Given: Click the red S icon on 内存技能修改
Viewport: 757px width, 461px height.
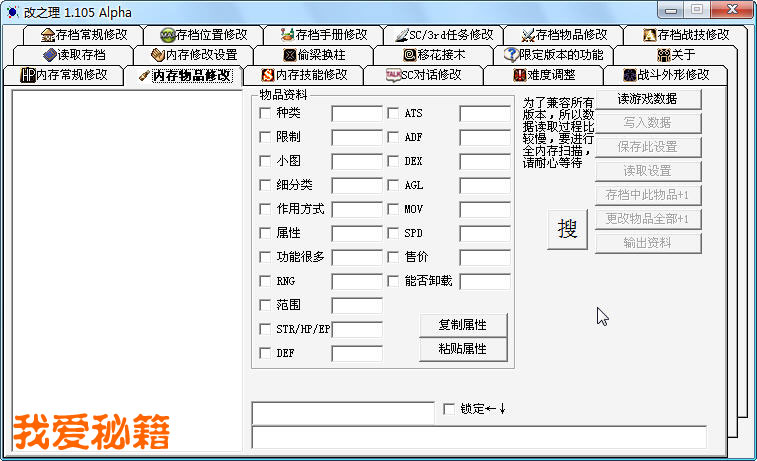Looking at the screenshot, I should [267, 75].
